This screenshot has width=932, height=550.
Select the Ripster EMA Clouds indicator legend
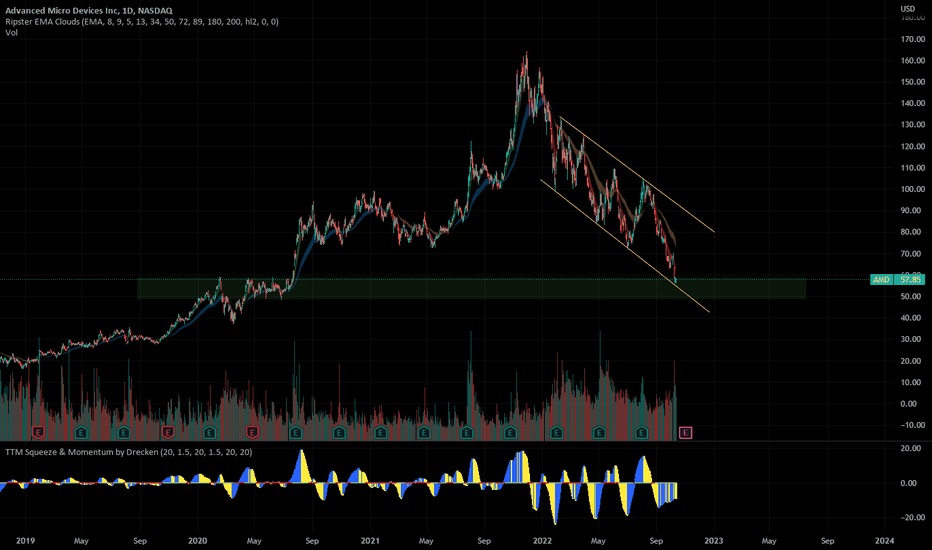tap(141, 21)
